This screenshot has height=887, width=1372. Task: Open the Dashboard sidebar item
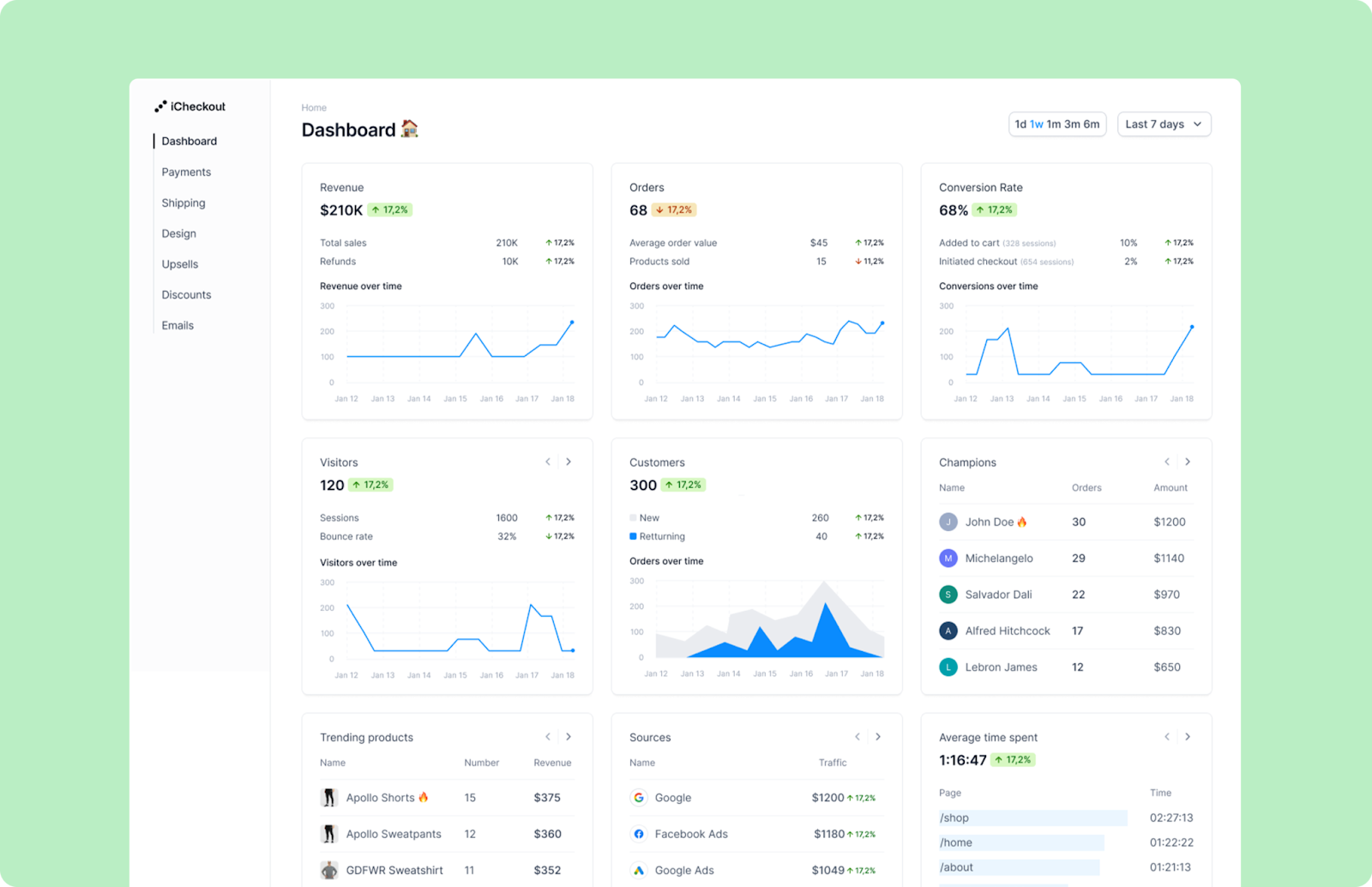pos(190,141)
